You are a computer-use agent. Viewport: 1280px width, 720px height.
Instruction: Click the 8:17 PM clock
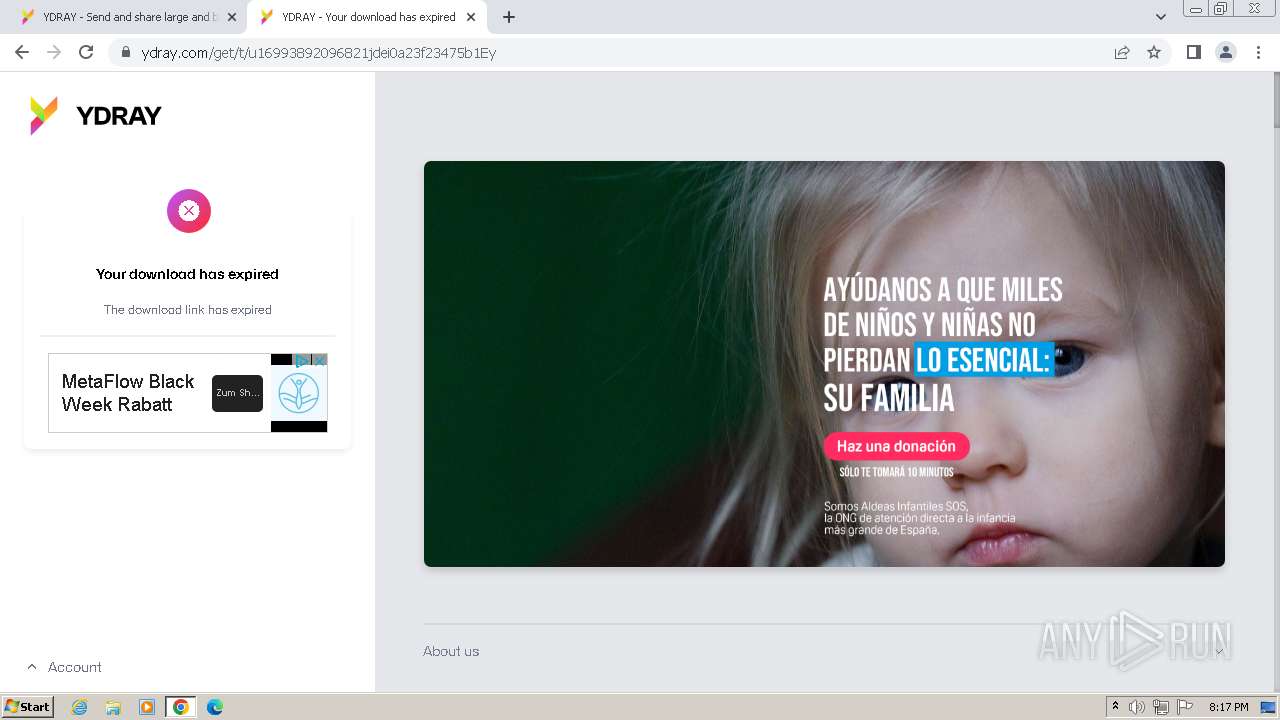pyautogui.click(x=1228, y=707)
